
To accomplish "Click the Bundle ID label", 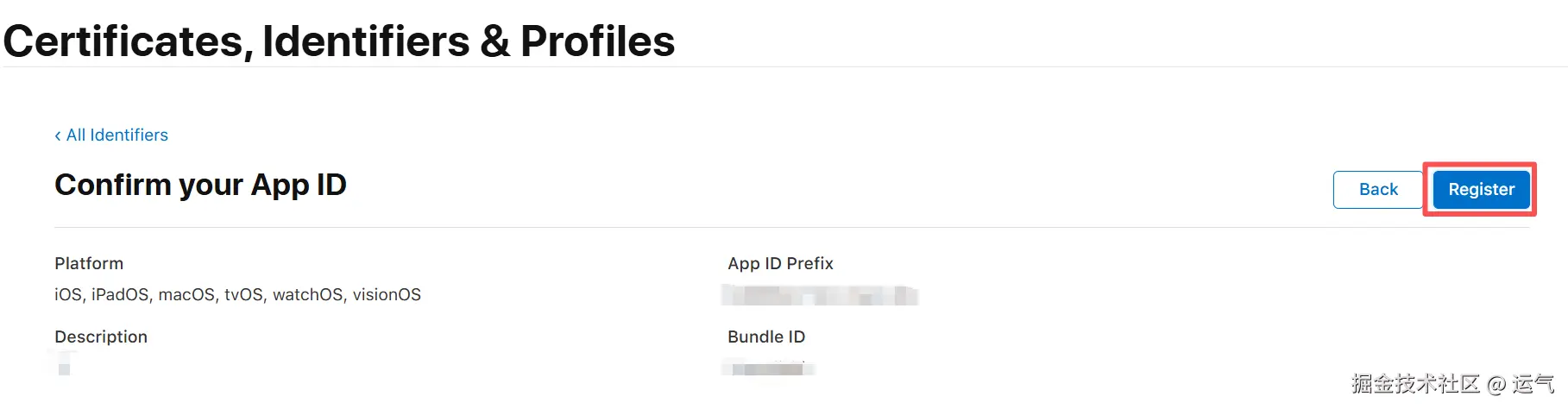I will [x=766, y=337].
